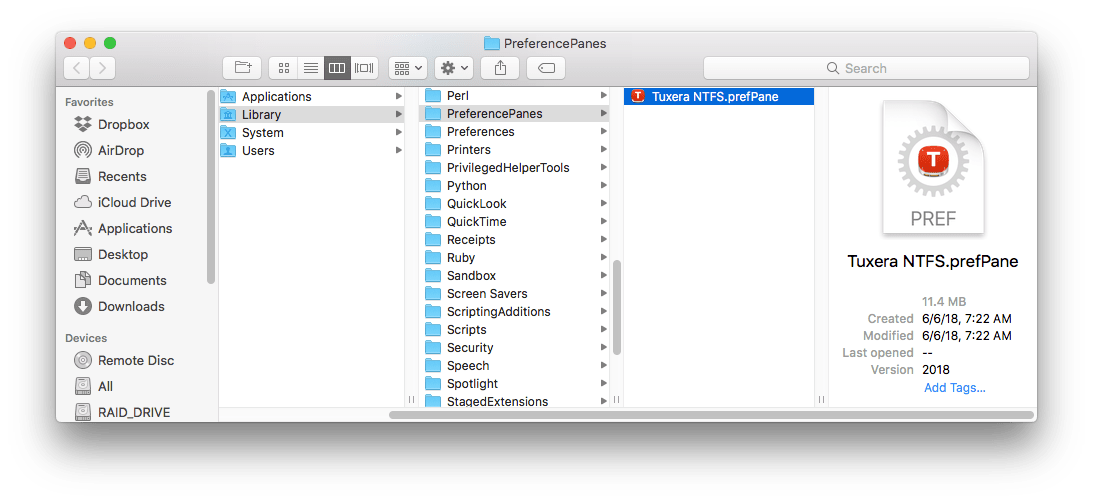Image resolution: width=1093 pixels, height=502 pixels.
Task: Select the Ruby folder
Action: click(514, 258)
